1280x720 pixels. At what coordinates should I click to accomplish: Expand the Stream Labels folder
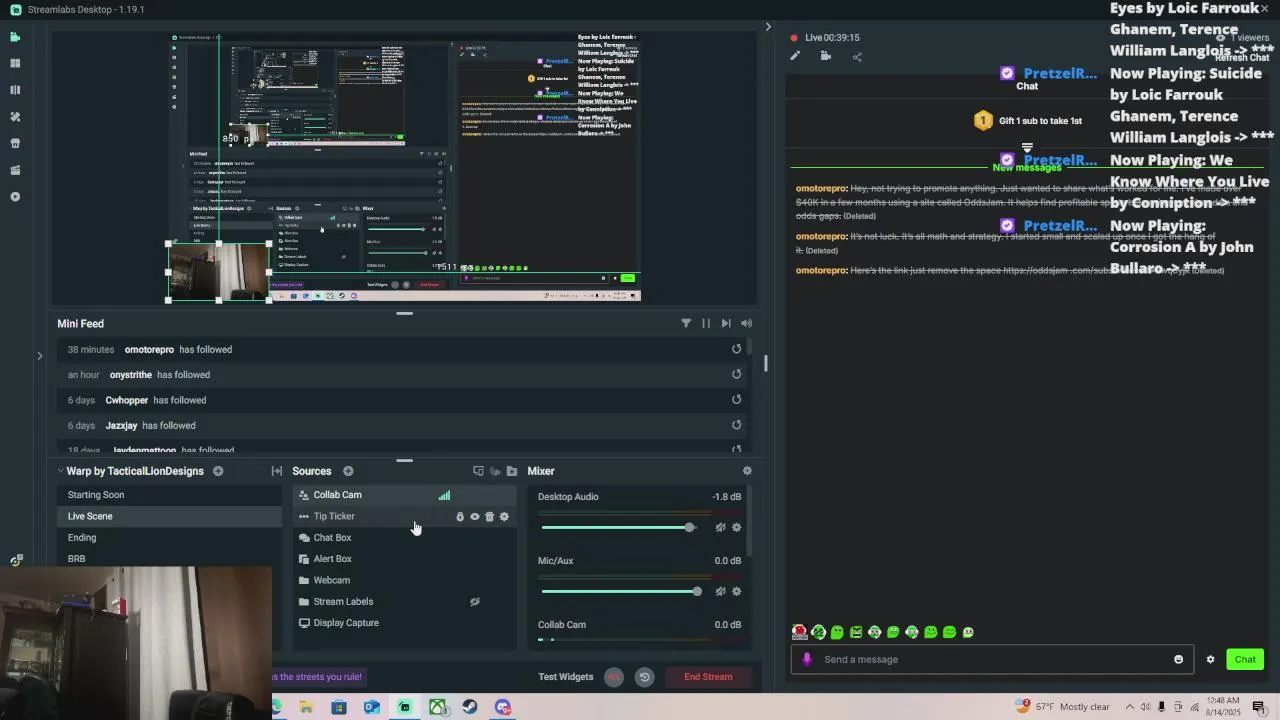click(304, 602)
